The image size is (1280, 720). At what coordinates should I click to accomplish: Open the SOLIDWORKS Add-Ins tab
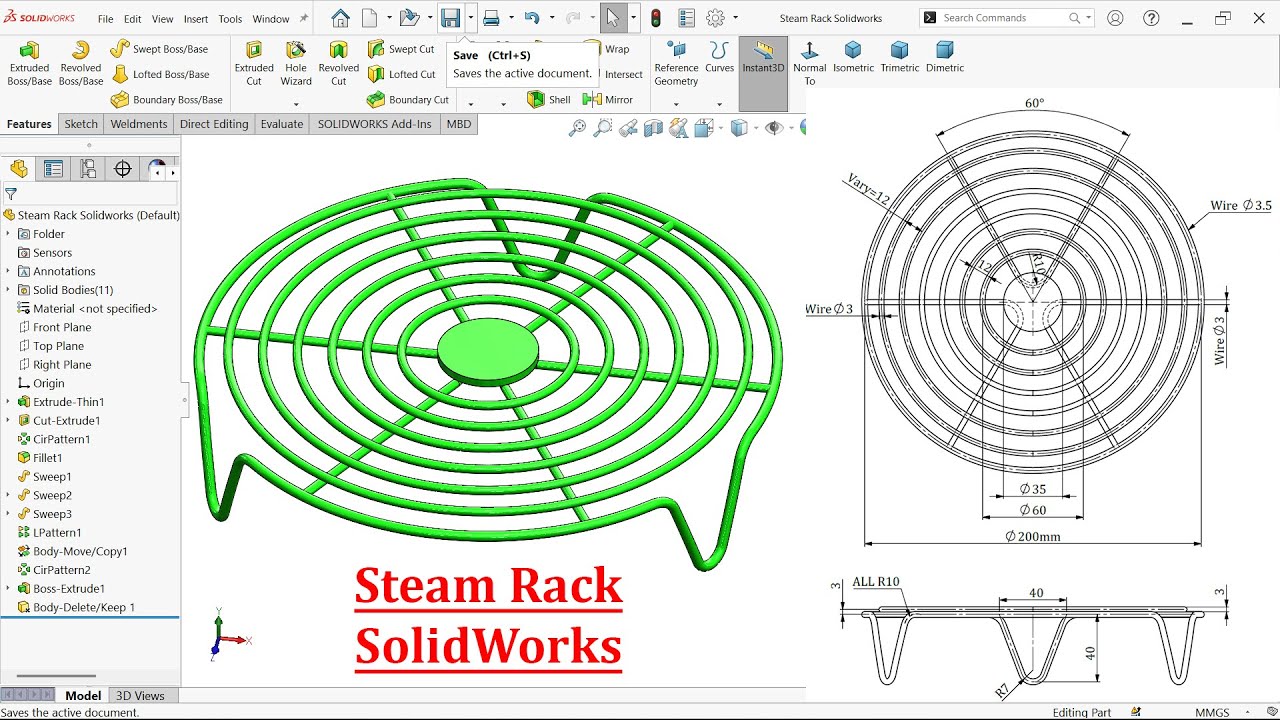375,124
